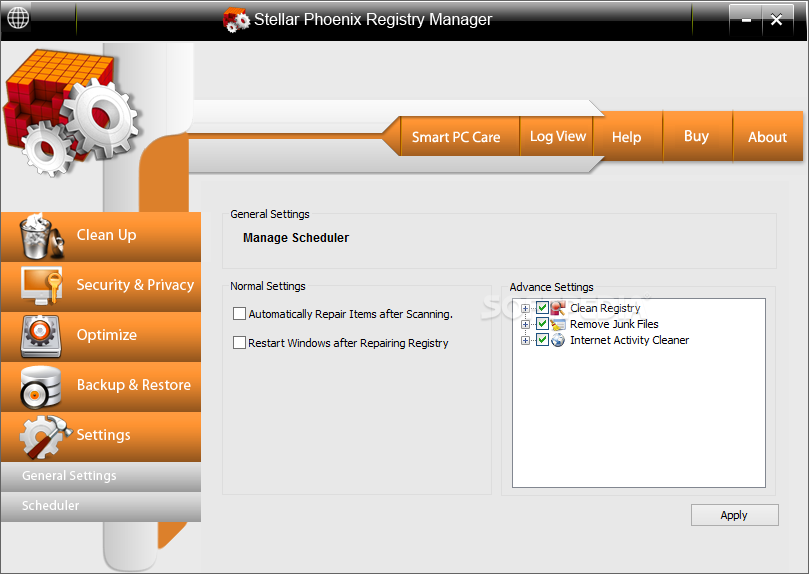Click the Optimize dial icon
The image size is (809, 574).
coord(41,336)
